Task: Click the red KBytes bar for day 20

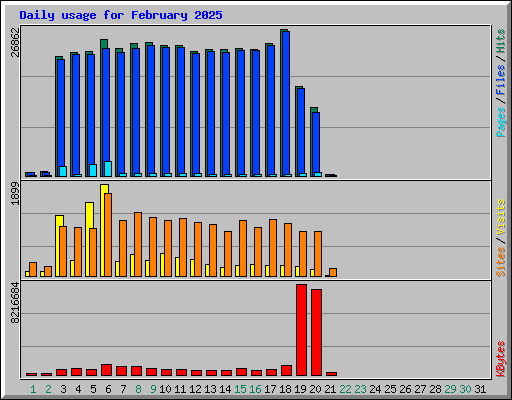Action: pyautogui.click(x=316, y=332)
